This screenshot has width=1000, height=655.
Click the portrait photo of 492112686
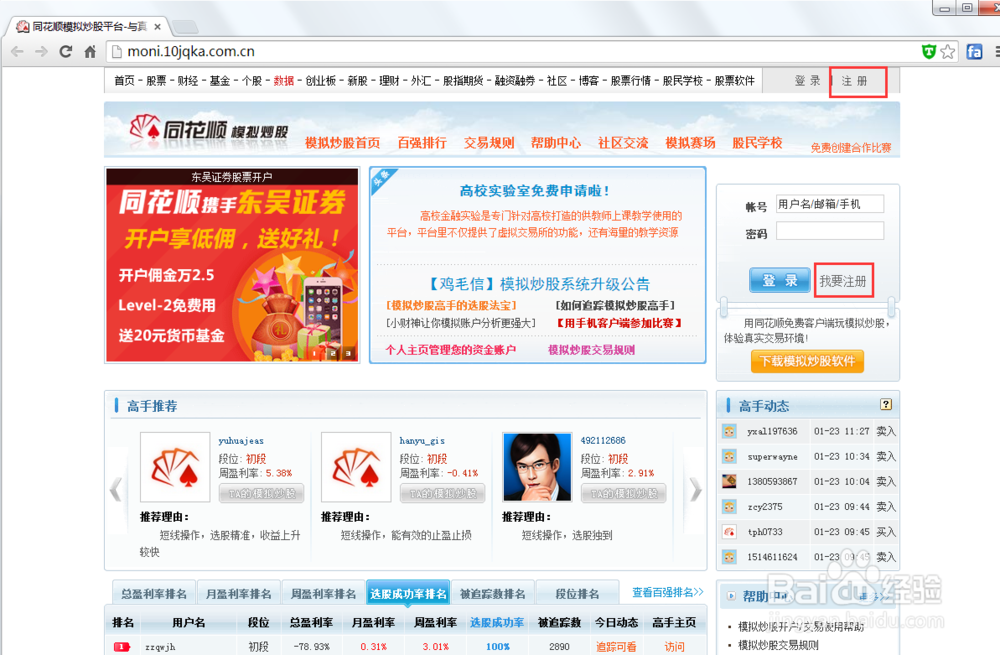point(537,467)
